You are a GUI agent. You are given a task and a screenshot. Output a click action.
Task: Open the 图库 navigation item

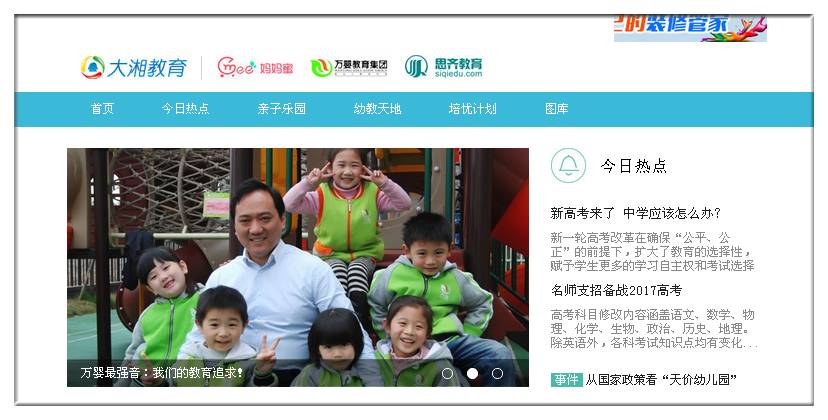pyautogui.click(x=557, y=109)
